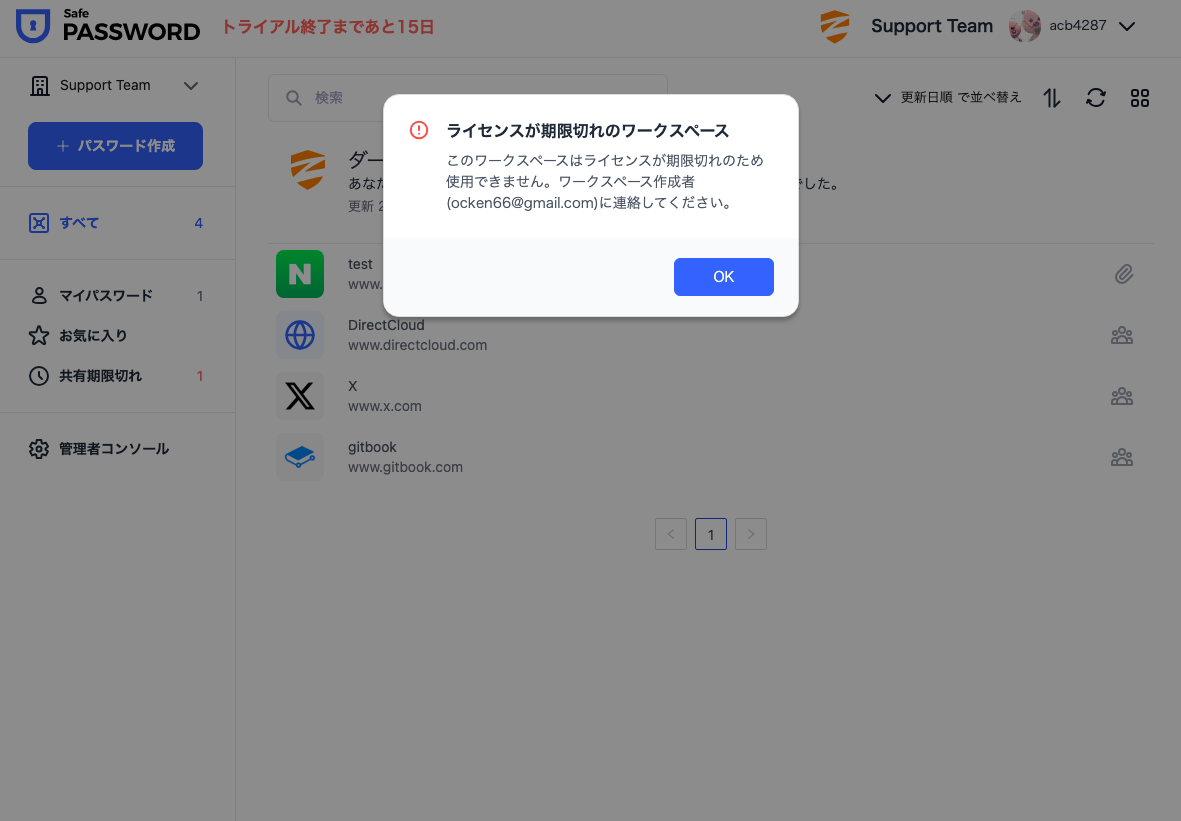Open 共有期限切れ expired shares list
Screen dimensions: 1181x821
[x=100, y=376]
